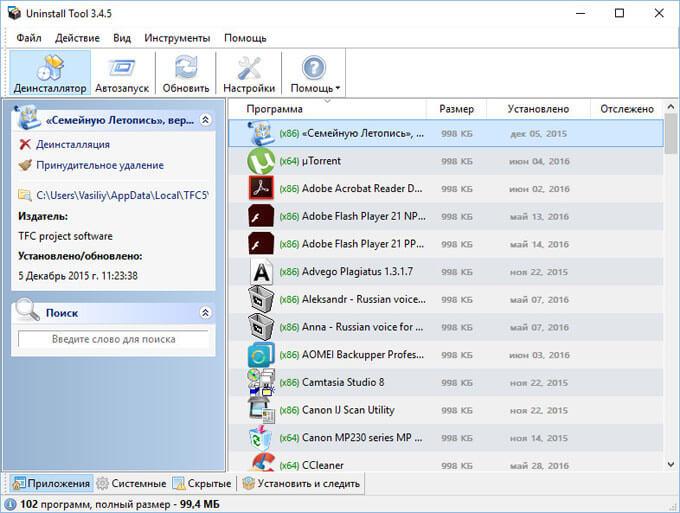Collapse the Поиск panel
This screenshot has height=513, width=680.
pos(206,312)
